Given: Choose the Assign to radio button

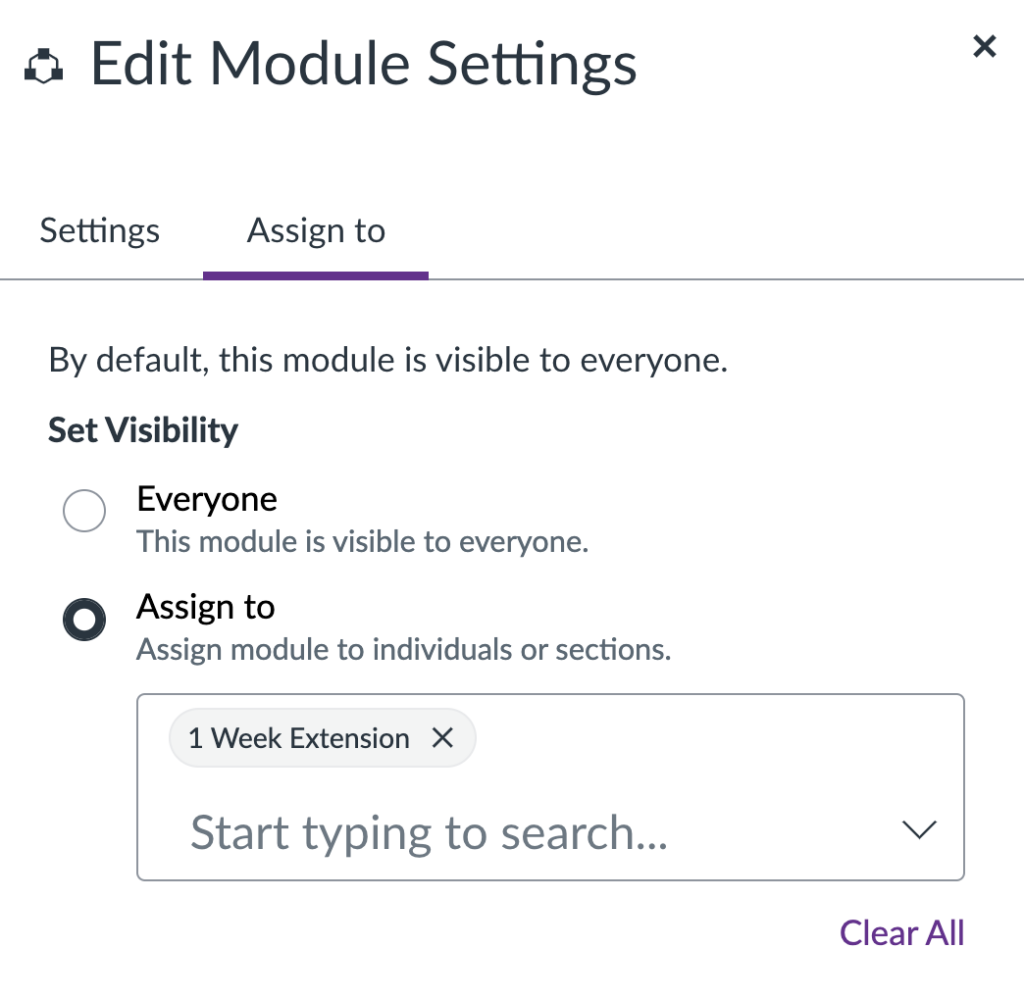Looking at the screenshot, I should tap(84, 620).
